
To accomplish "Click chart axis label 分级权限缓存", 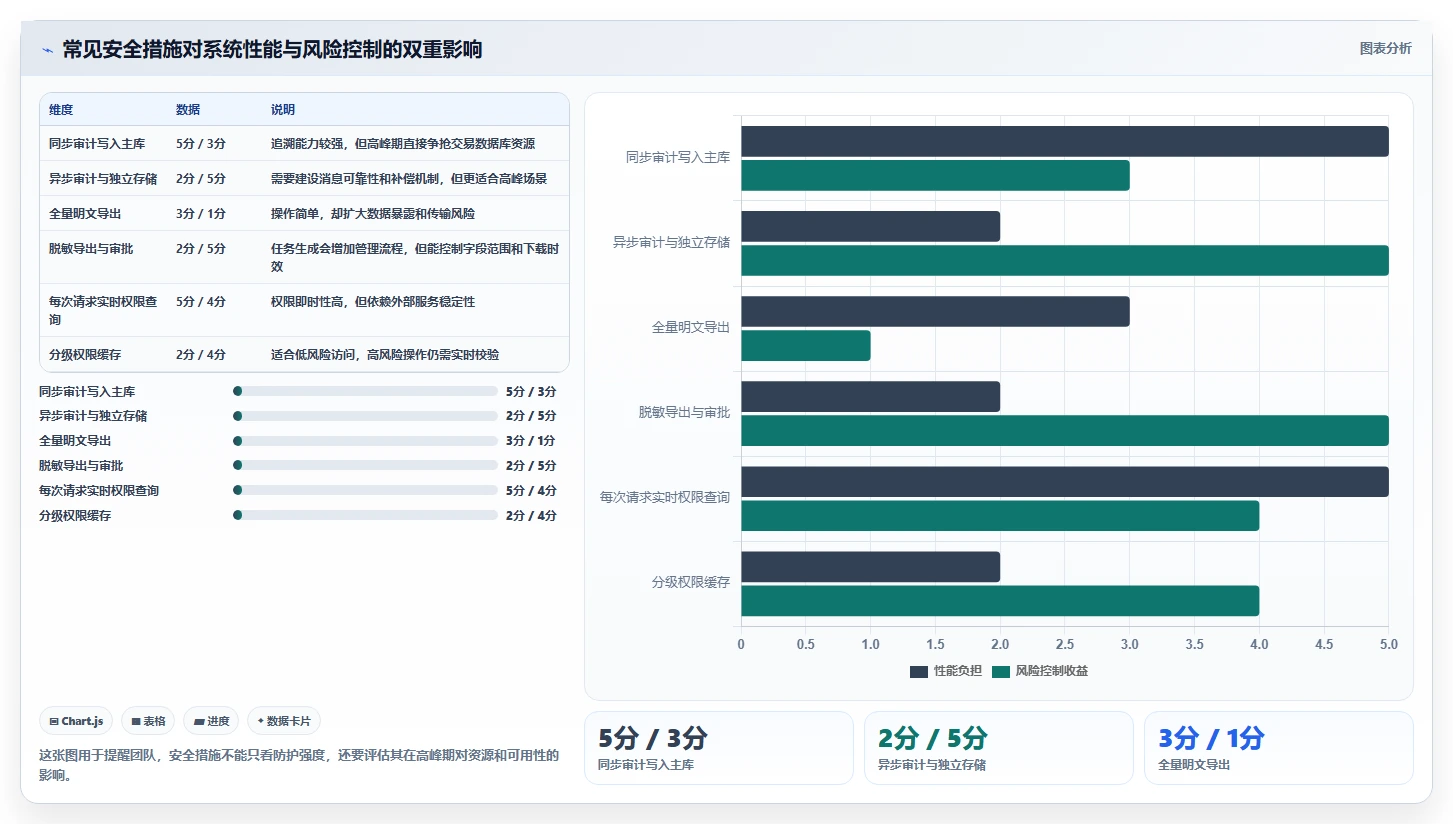I will coord(691,582).
